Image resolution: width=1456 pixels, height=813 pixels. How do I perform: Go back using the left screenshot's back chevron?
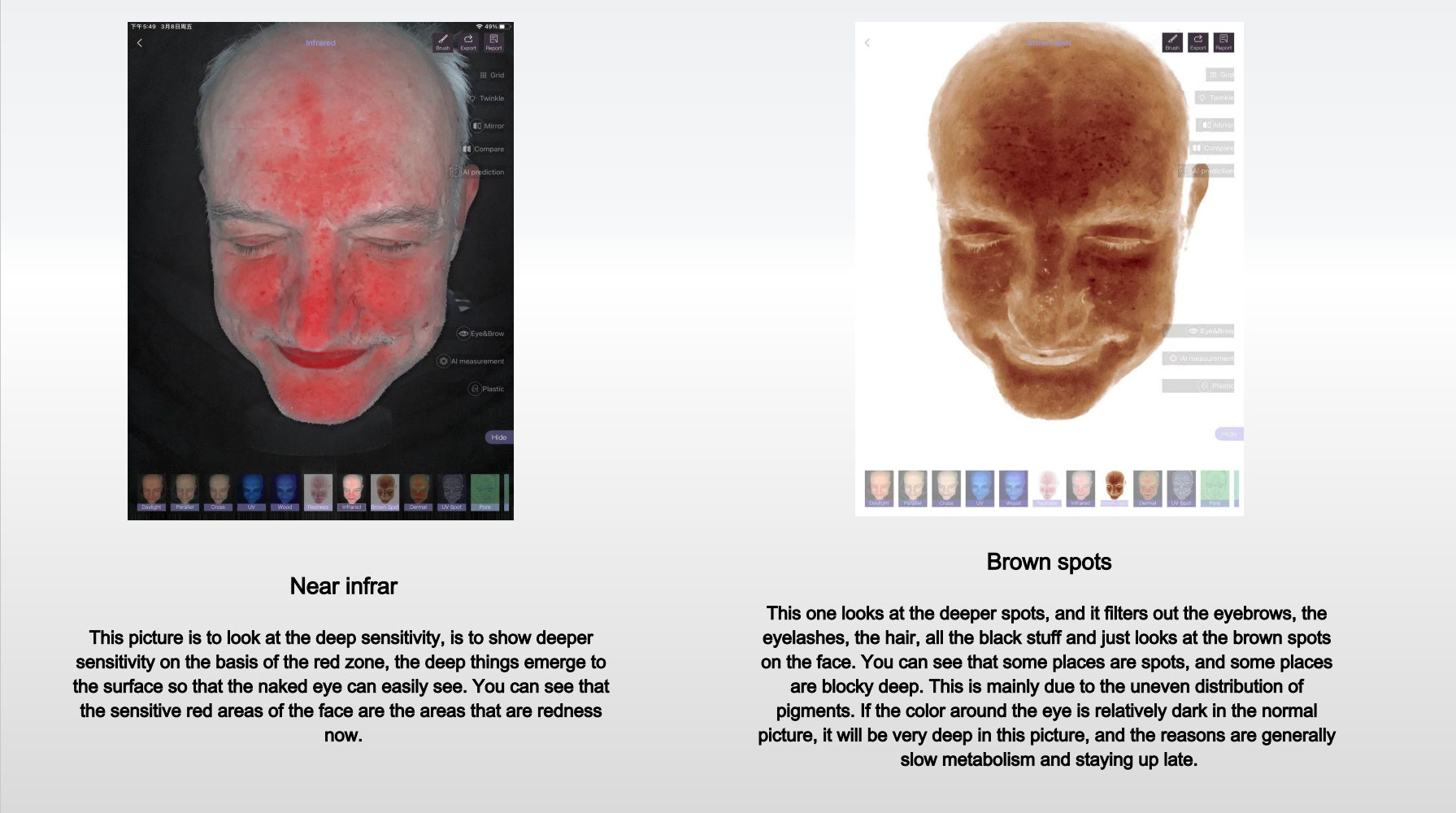[140, 43]
